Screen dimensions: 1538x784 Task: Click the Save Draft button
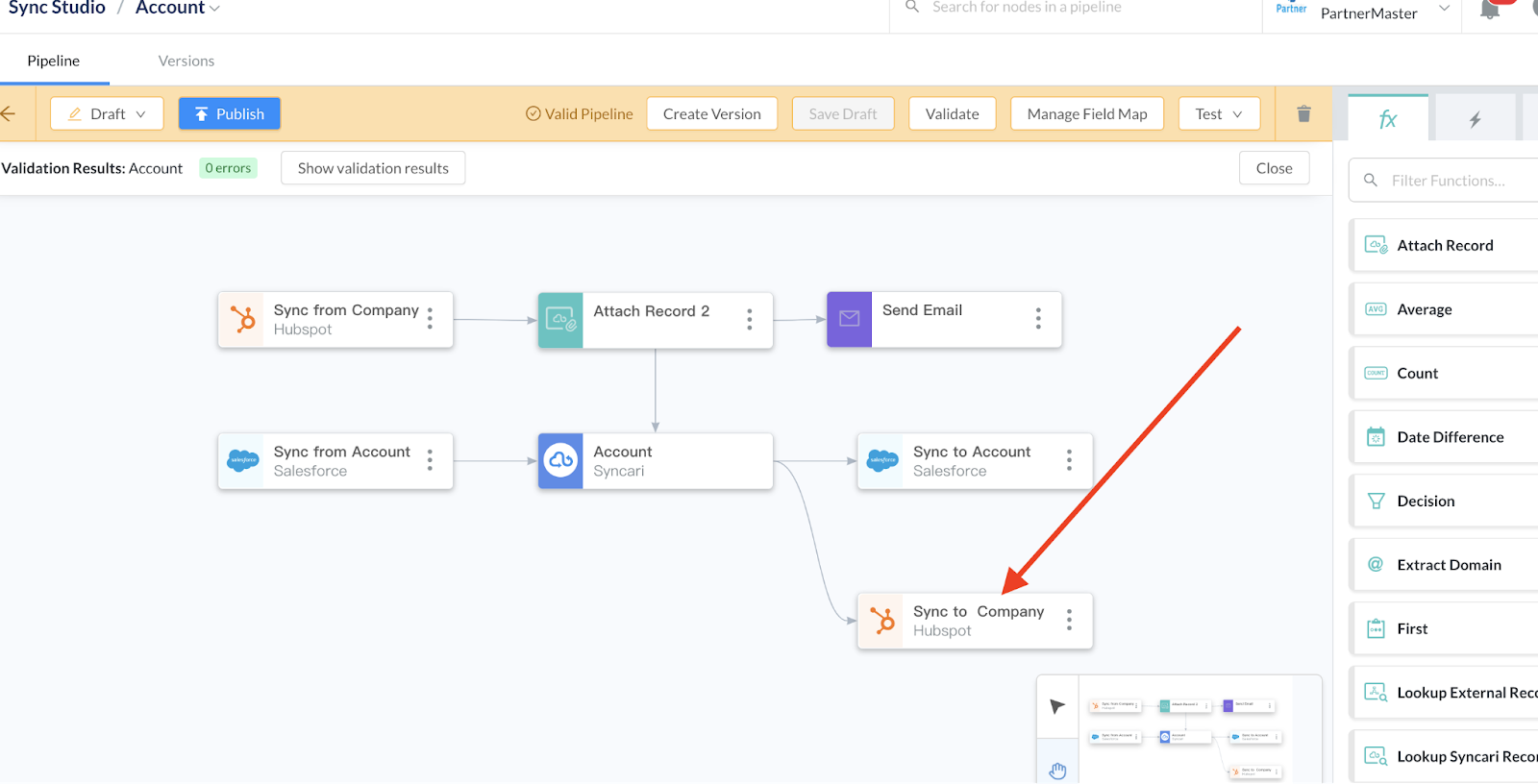[x=843, y=113]
